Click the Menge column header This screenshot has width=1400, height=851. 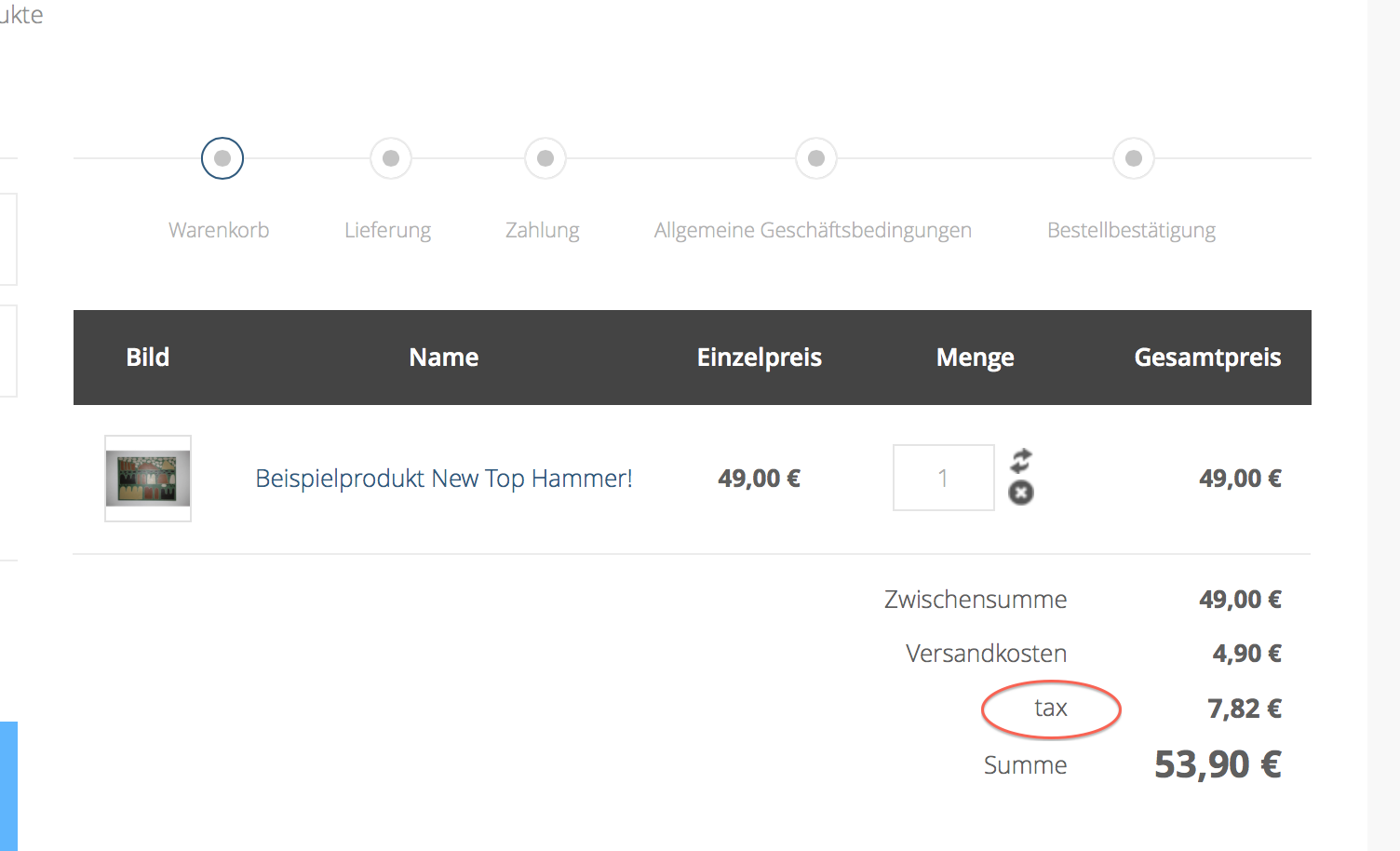pyautogui.click(x=976, y=358)
